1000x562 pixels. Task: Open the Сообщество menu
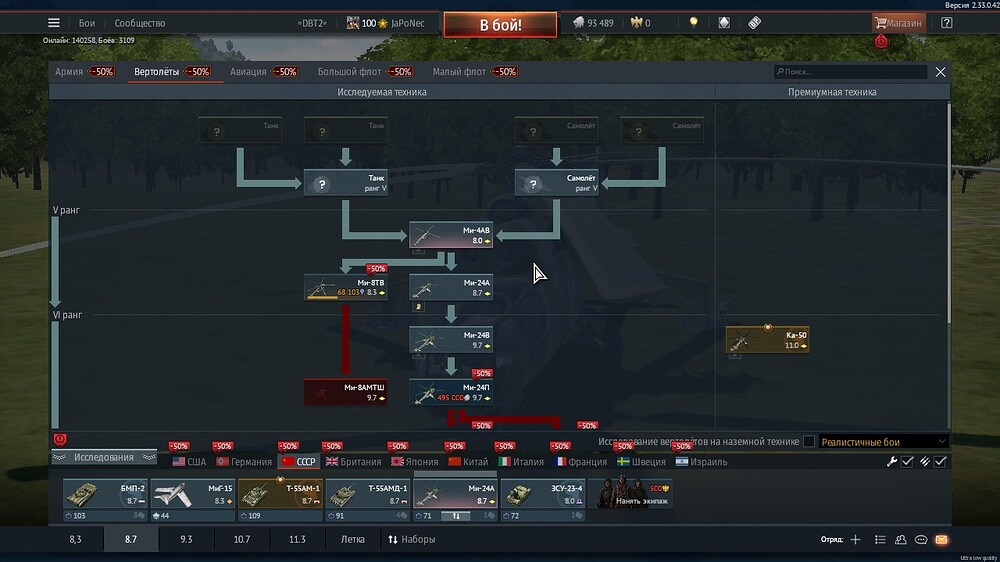140,23
